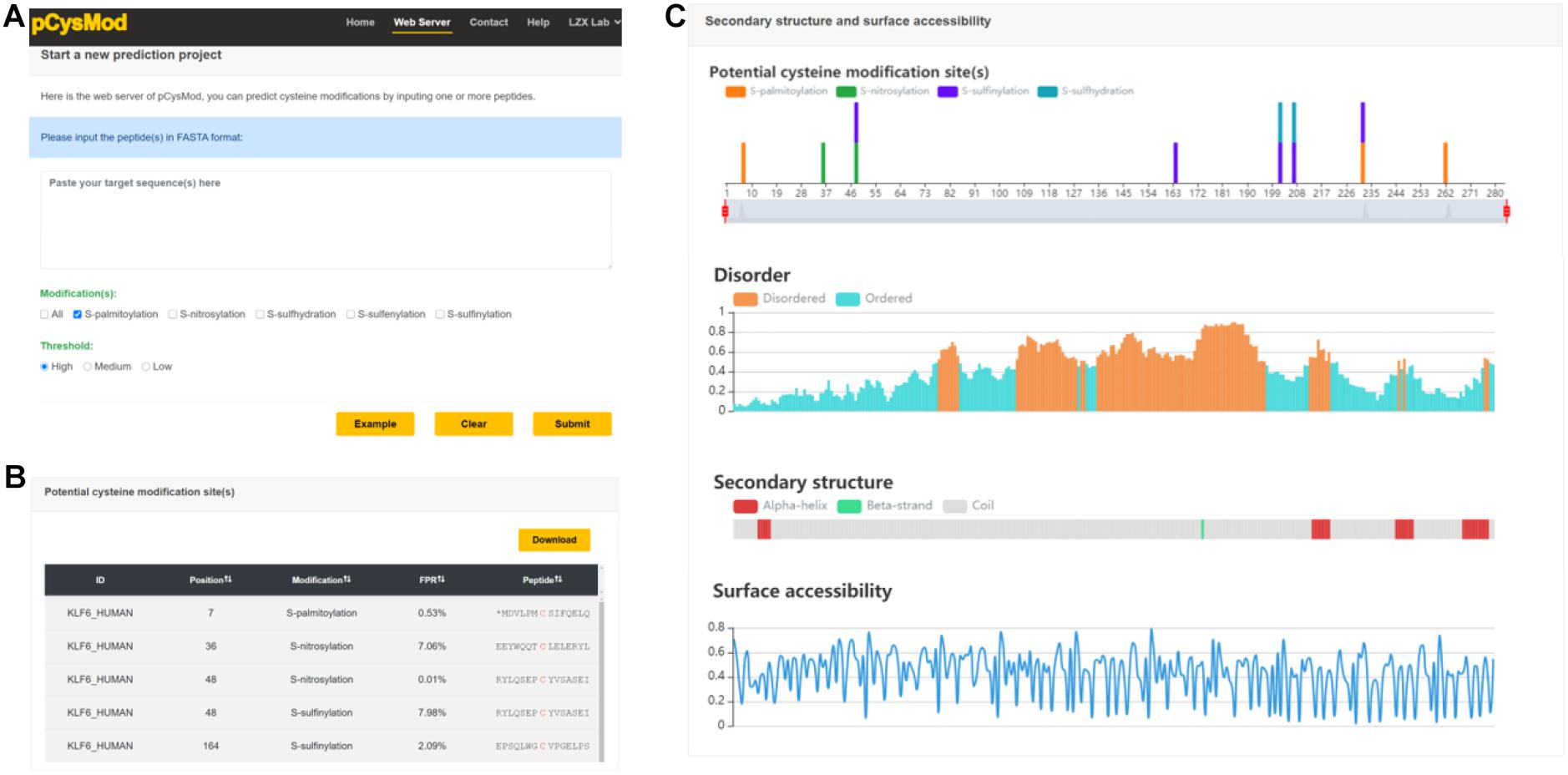
Task: Click the left red zoom slider handle
Action: pyautogui.click(x=725, y=211)
